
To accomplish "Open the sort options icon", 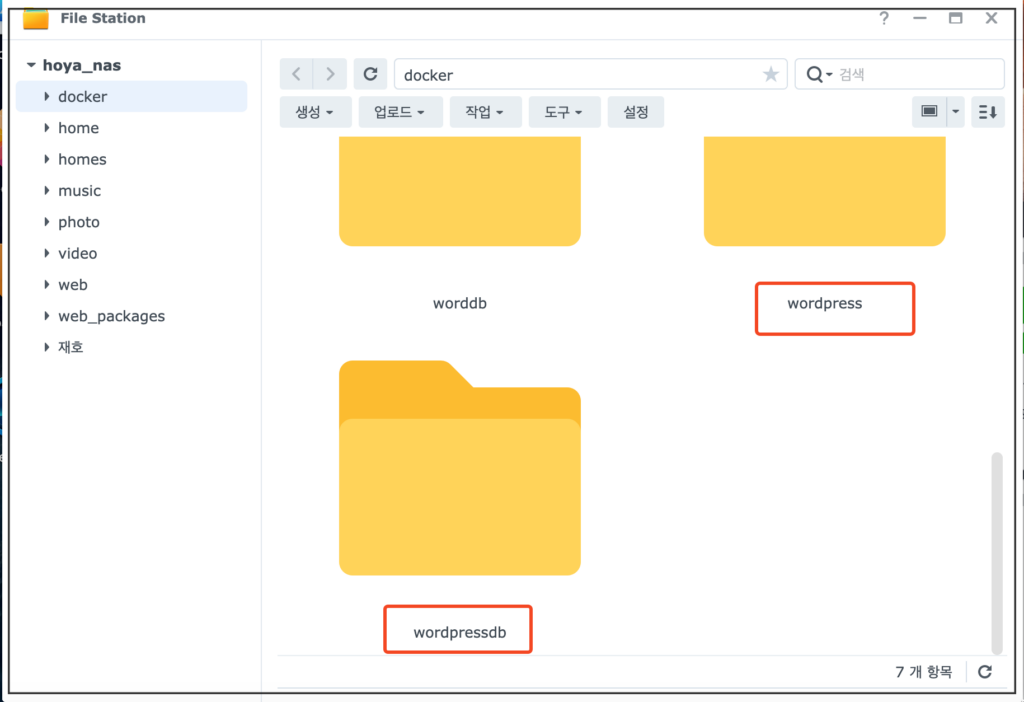I will (987, 112).
